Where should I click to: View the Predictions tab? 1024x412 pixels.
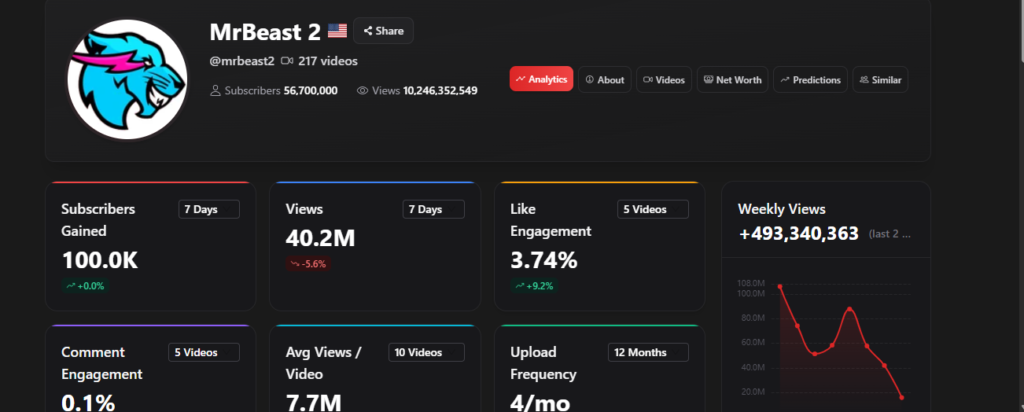pos(810,80)
